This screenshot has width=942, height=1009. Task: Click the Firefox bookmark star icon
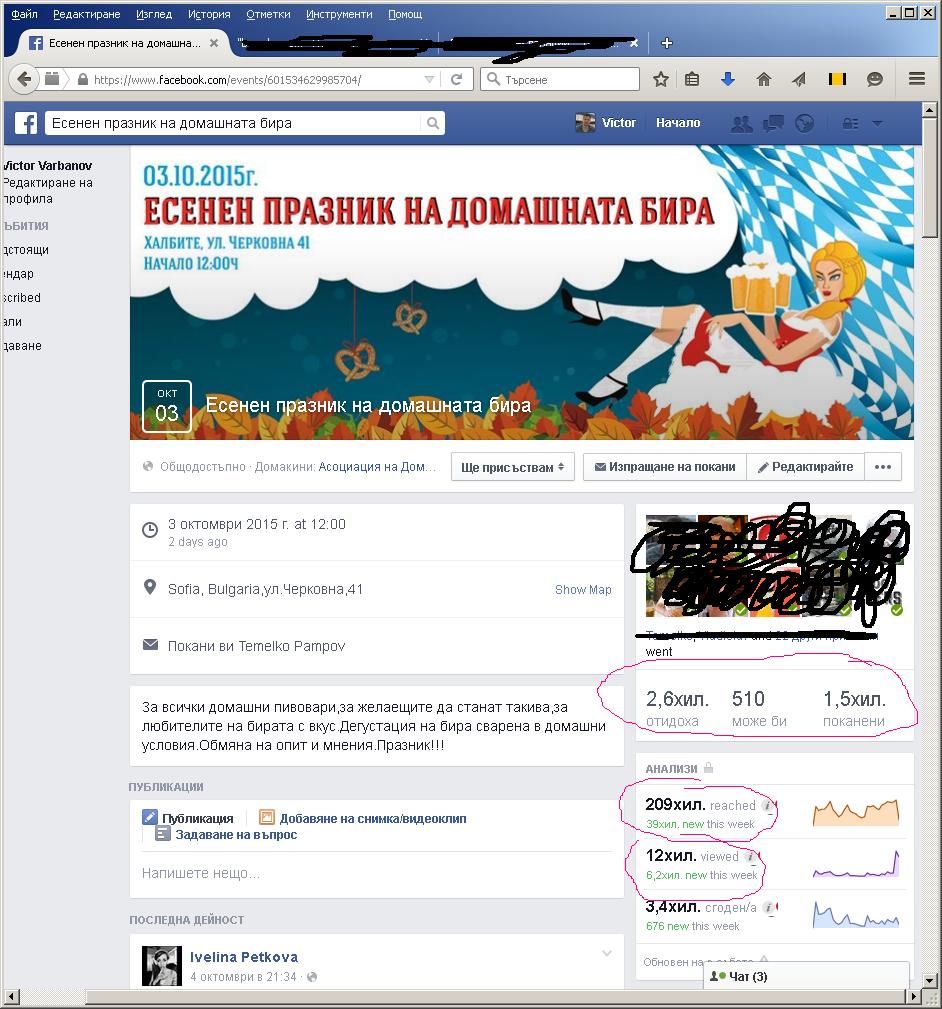[x=661, y=80]
